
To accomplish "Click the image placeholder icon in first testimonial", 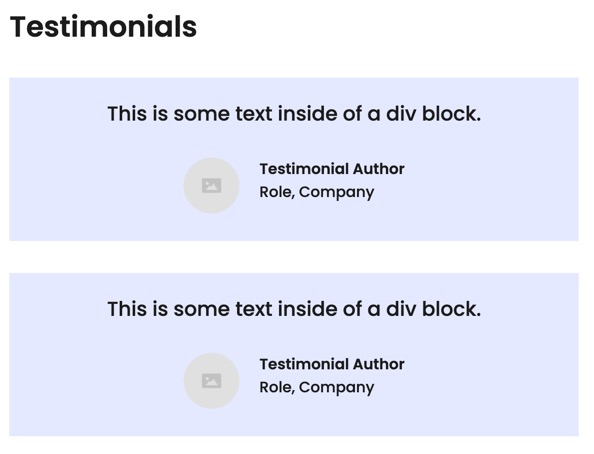I will 211,186.
